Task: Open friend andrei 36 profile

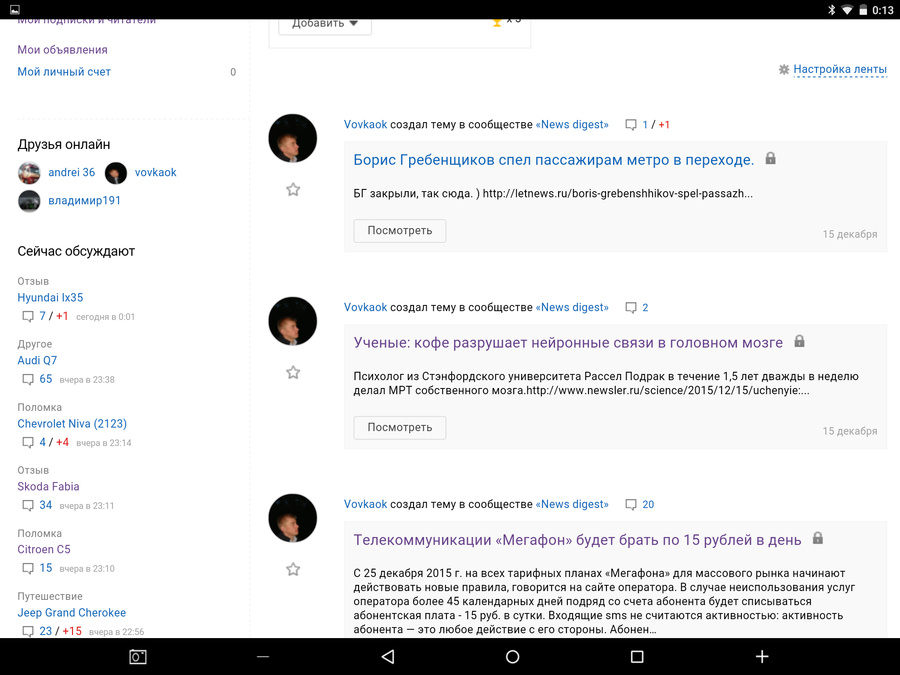Action: point(71,173)
